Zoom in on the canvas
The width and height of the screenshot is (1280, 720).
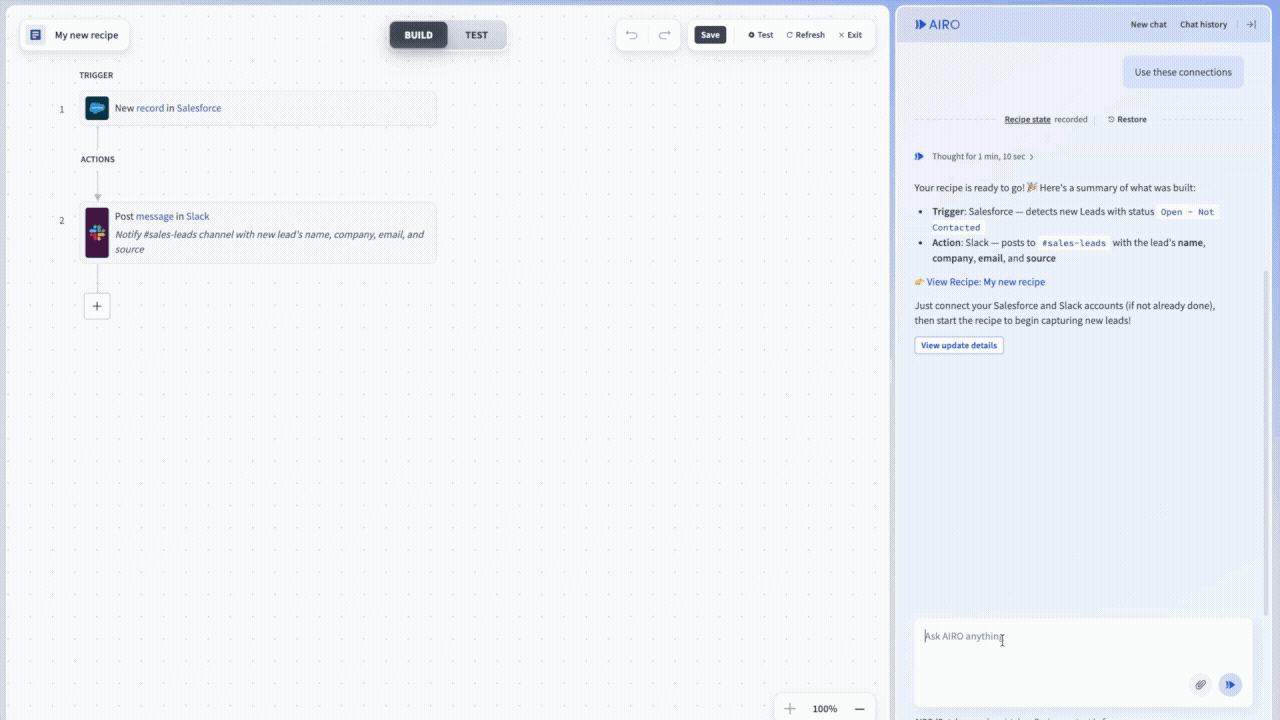pos(790,708)
